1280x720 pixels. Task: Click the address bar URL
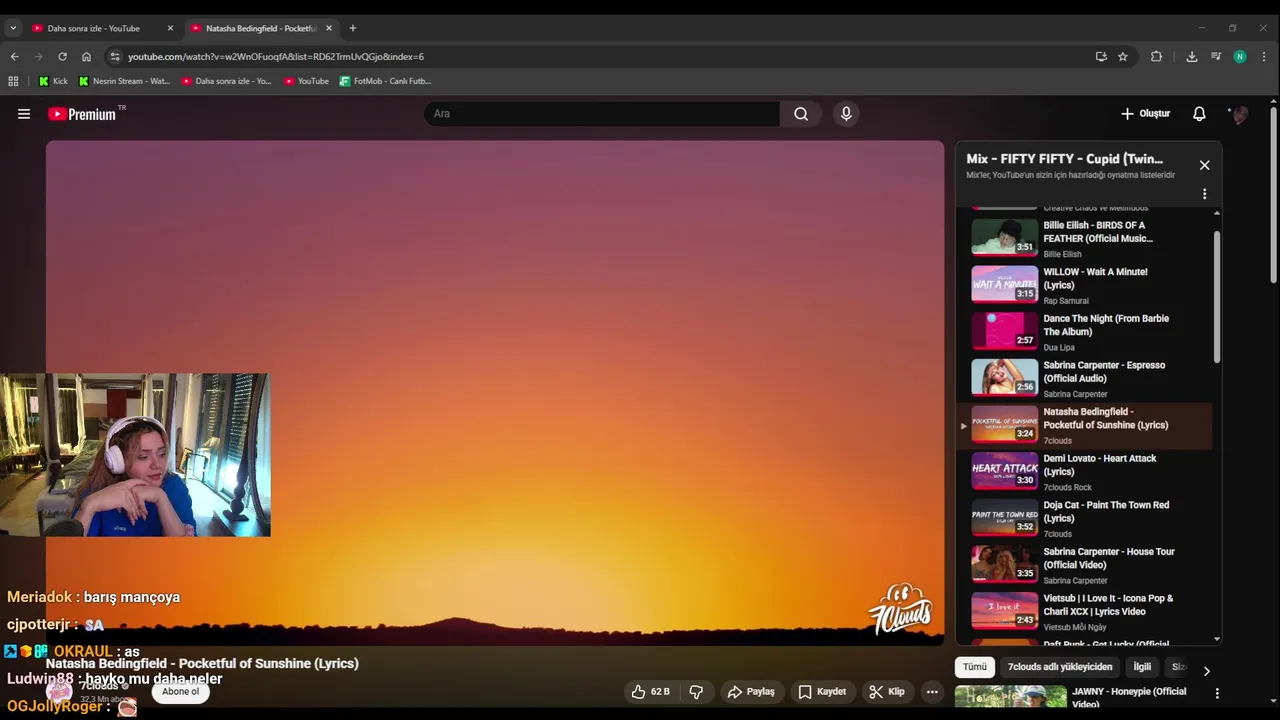[x=276, y=57]
